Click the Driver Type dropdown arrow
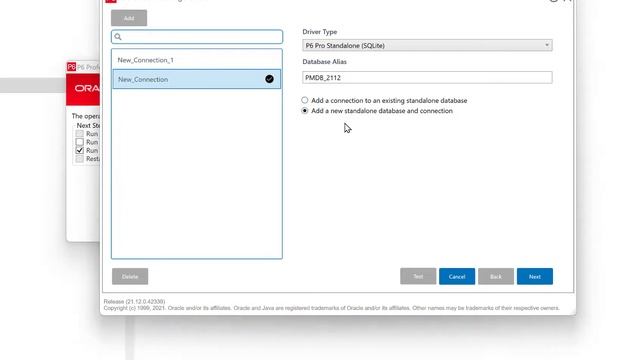Screen dimensions: 640x360 (547, 45)
